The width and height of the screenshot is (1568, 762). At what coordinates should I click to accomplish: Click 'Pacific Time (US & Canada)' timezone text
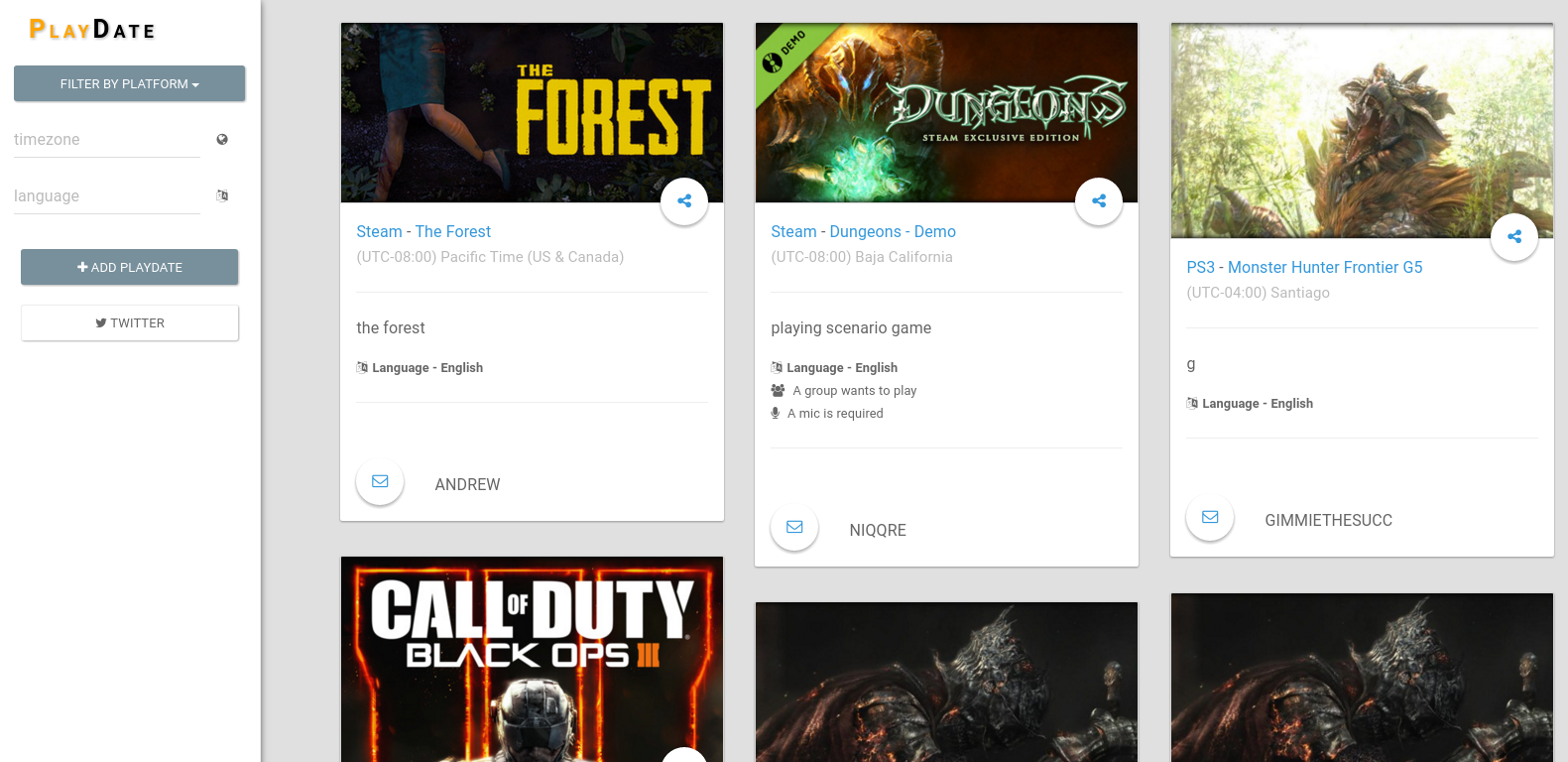532,257
